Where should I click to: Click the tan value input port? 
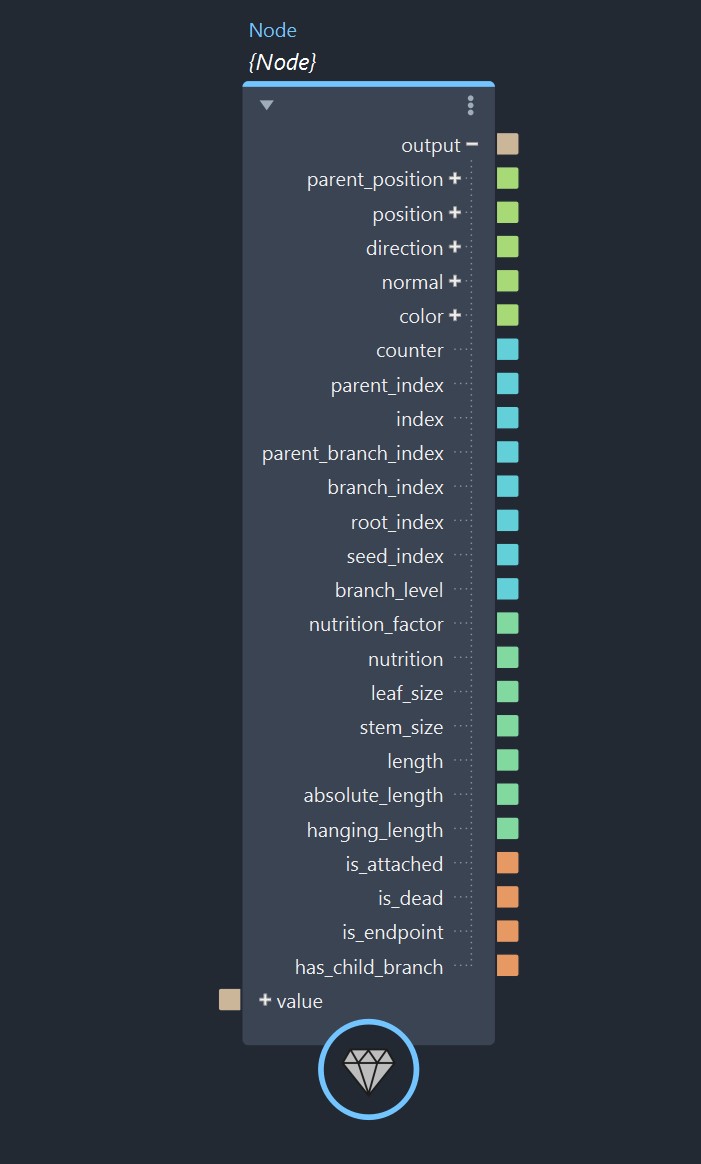[230, 1000]
